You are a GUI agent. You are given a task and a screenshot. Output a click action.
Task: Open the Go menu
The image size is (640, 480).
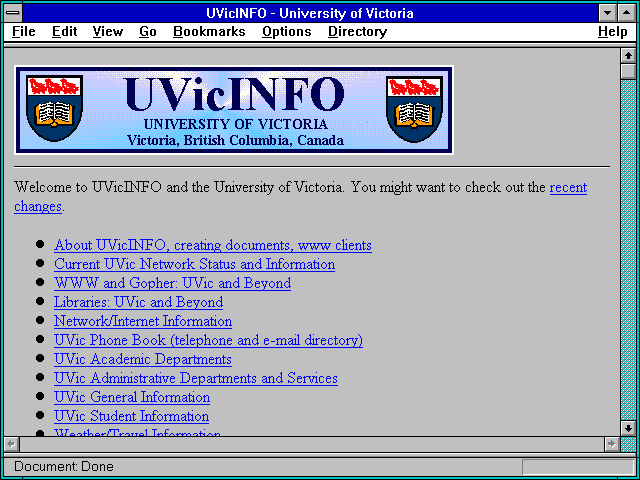148,32
